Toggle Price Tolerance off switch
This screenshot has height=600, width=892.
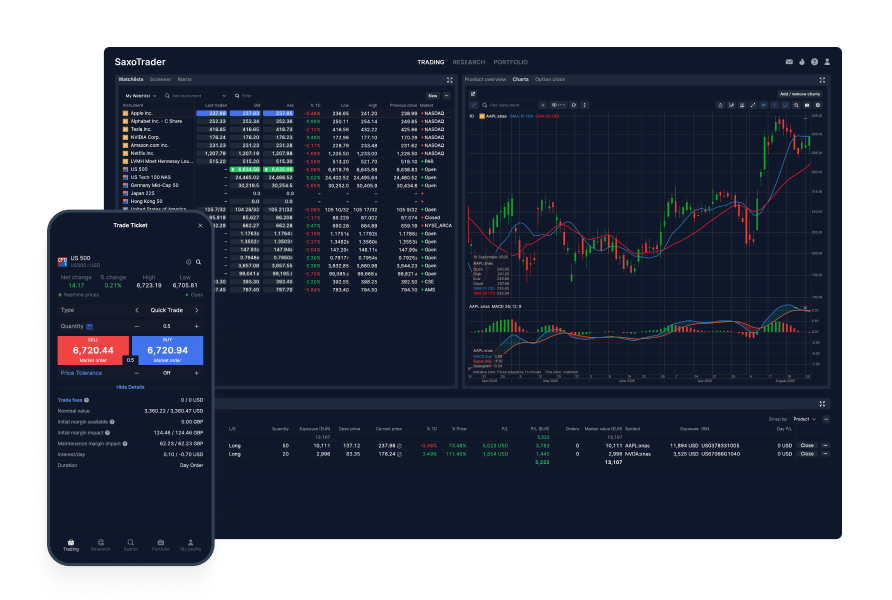pos(167,373)
